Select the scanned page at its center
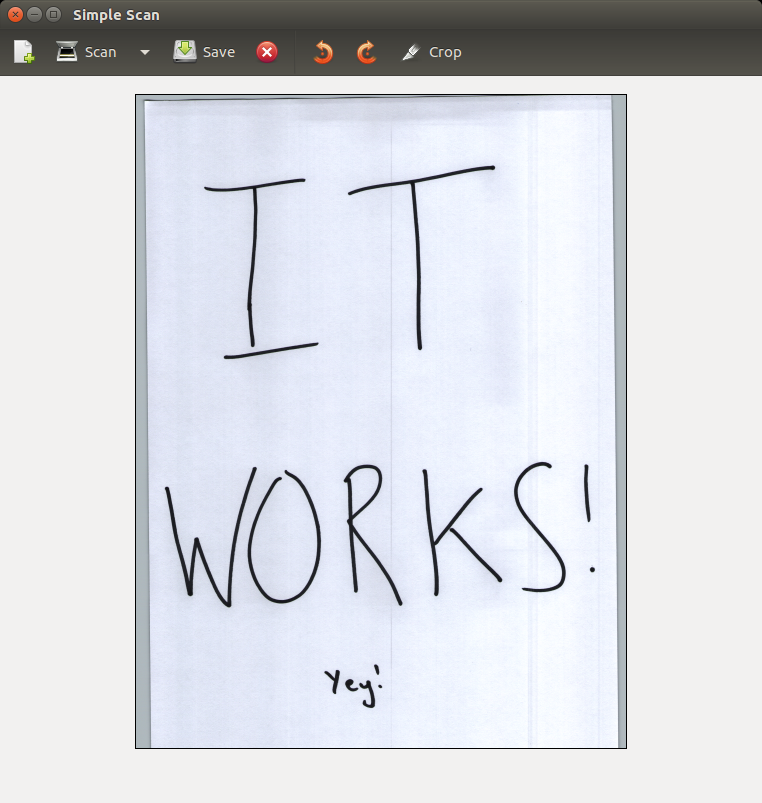The height and width of the screenshot is (803, 762). pyautogui.click(x=381, y=421)
